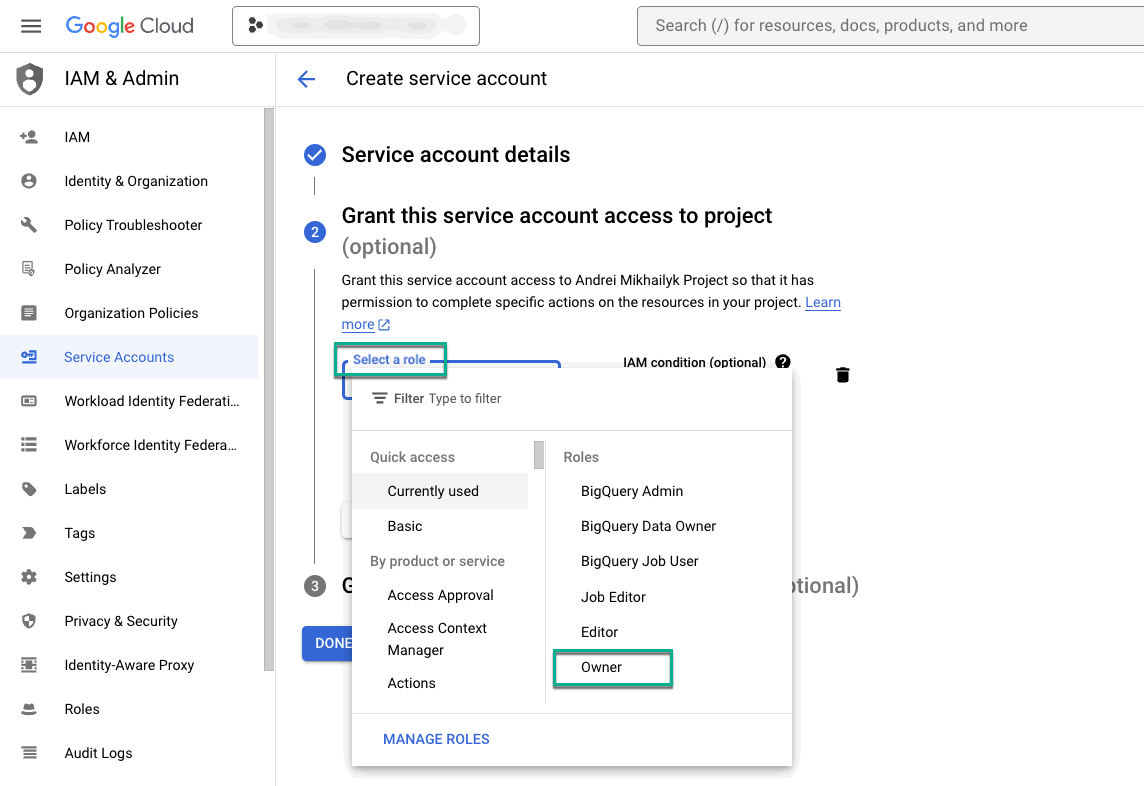Viewport: 1144px width, 786px height.
Task: Open the Select a role dropdown
Action: coord(390,360)
